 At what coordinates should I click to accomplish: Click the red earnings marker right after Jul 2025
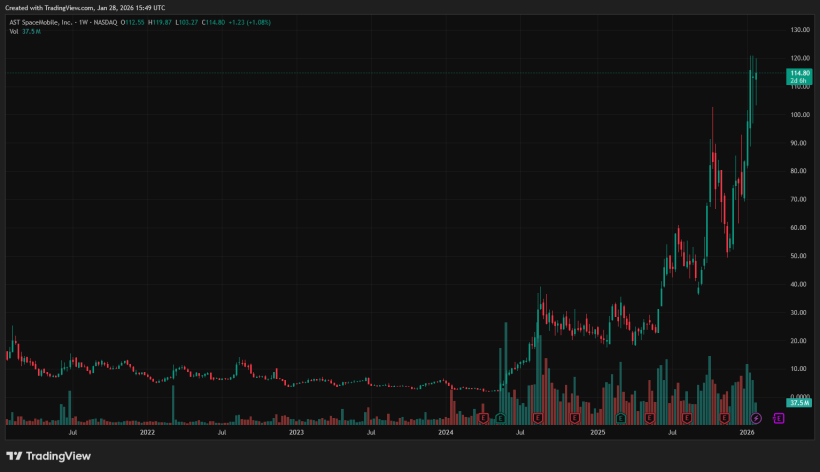687,417
